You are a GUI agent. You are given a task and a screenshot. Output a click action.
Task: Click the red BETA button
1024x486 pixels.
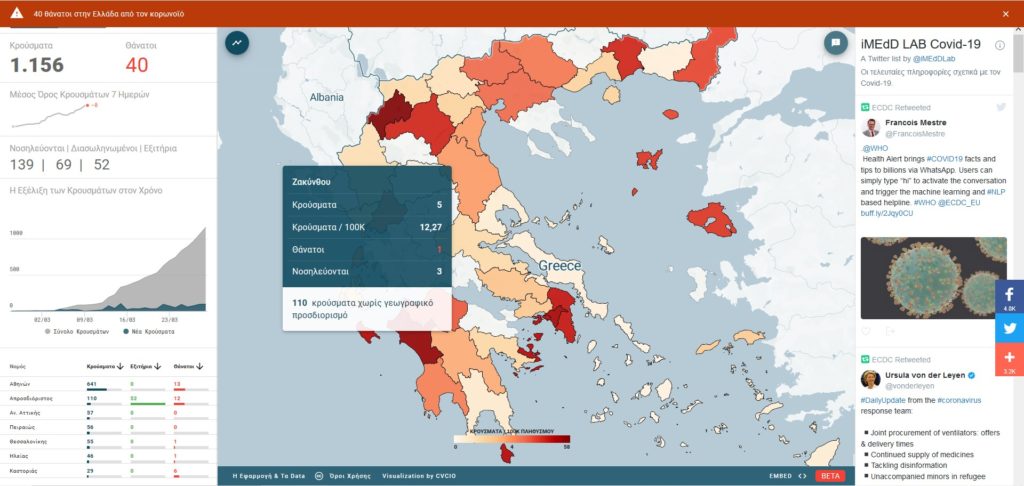coord(830,476)
